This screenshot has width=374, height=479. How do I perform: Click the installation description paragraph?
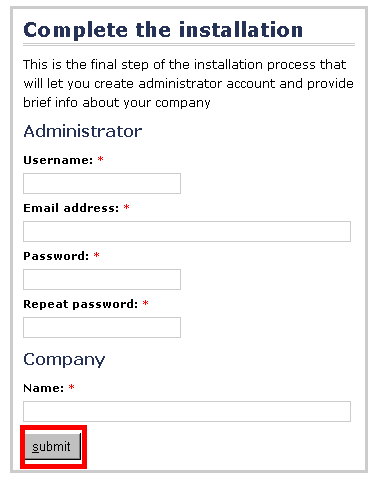point(188,83)
